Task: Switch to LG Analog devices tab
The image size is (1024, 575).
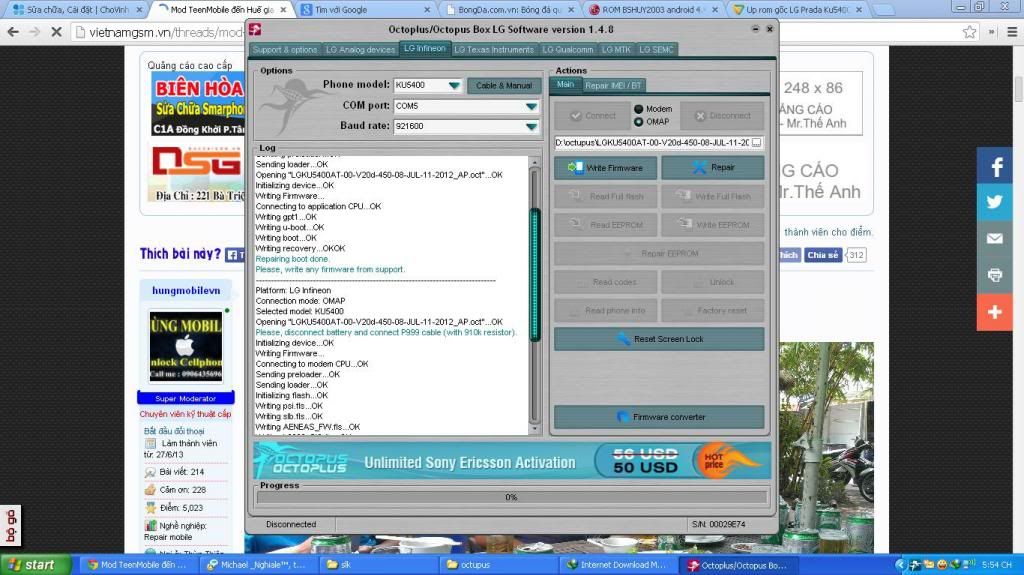Action: pyautogui.click(x=360, y=50)
